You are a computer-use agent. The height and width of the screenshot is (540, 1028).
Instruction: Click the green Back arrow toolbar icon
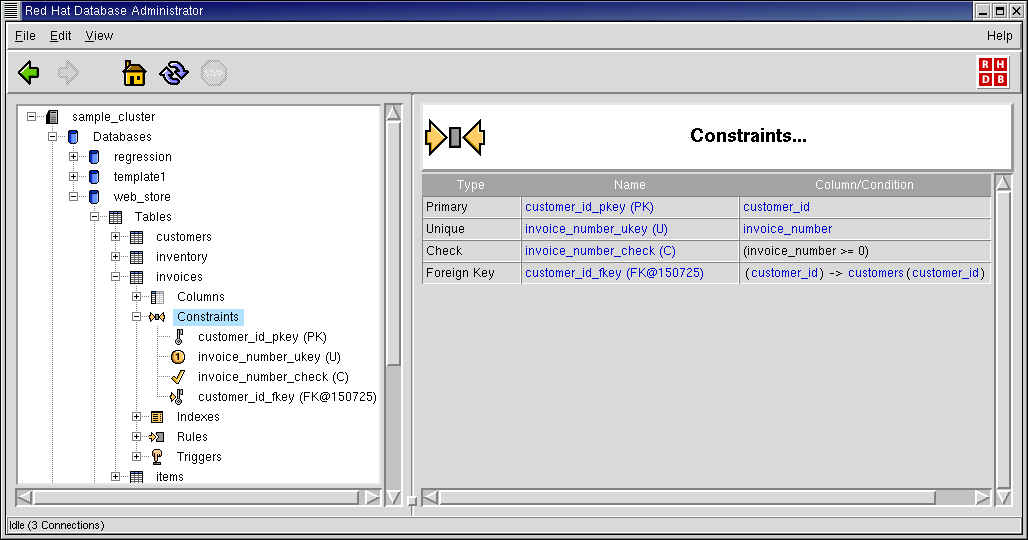click(x=29, y=73)
